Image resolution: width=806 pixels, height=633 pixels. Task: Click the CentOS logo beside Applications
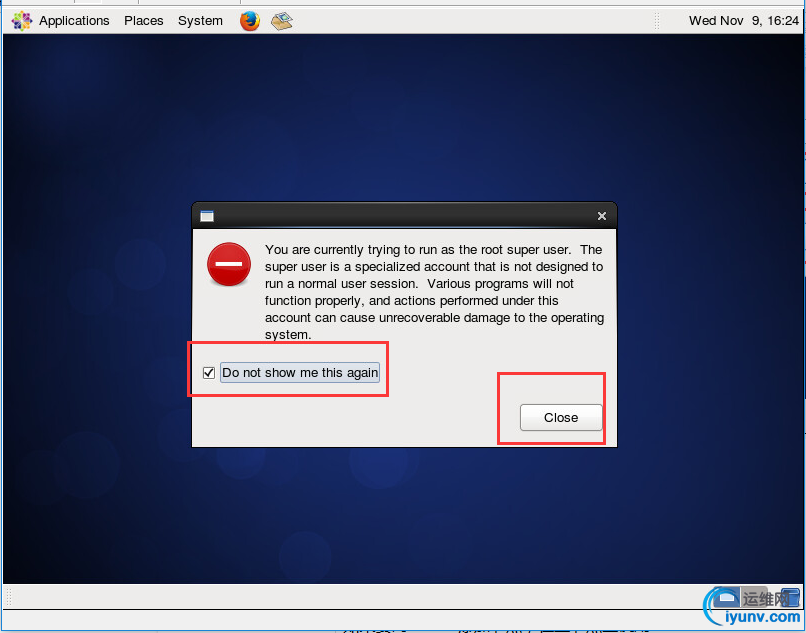click(x=22, y=21)
